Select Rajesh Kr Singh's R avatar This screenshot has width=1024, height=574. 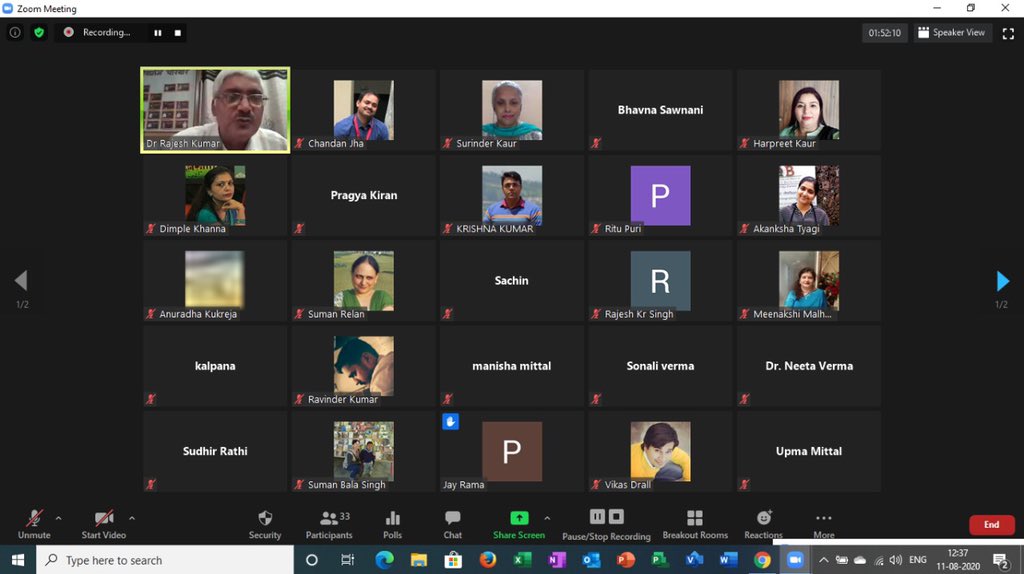(x=660, y=281)
